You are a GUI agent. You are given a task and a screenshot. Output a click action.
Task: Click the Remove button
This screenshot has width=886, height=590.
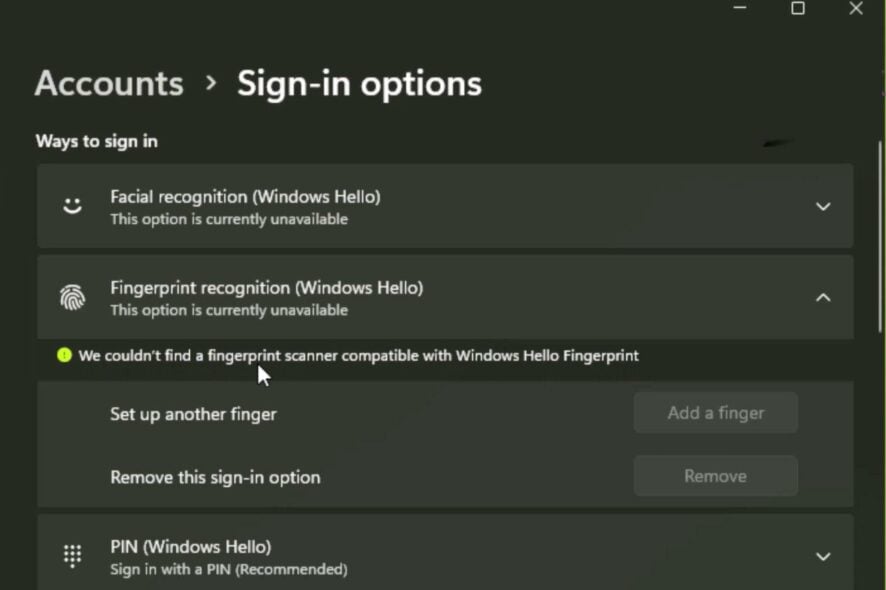pos(715,475)
